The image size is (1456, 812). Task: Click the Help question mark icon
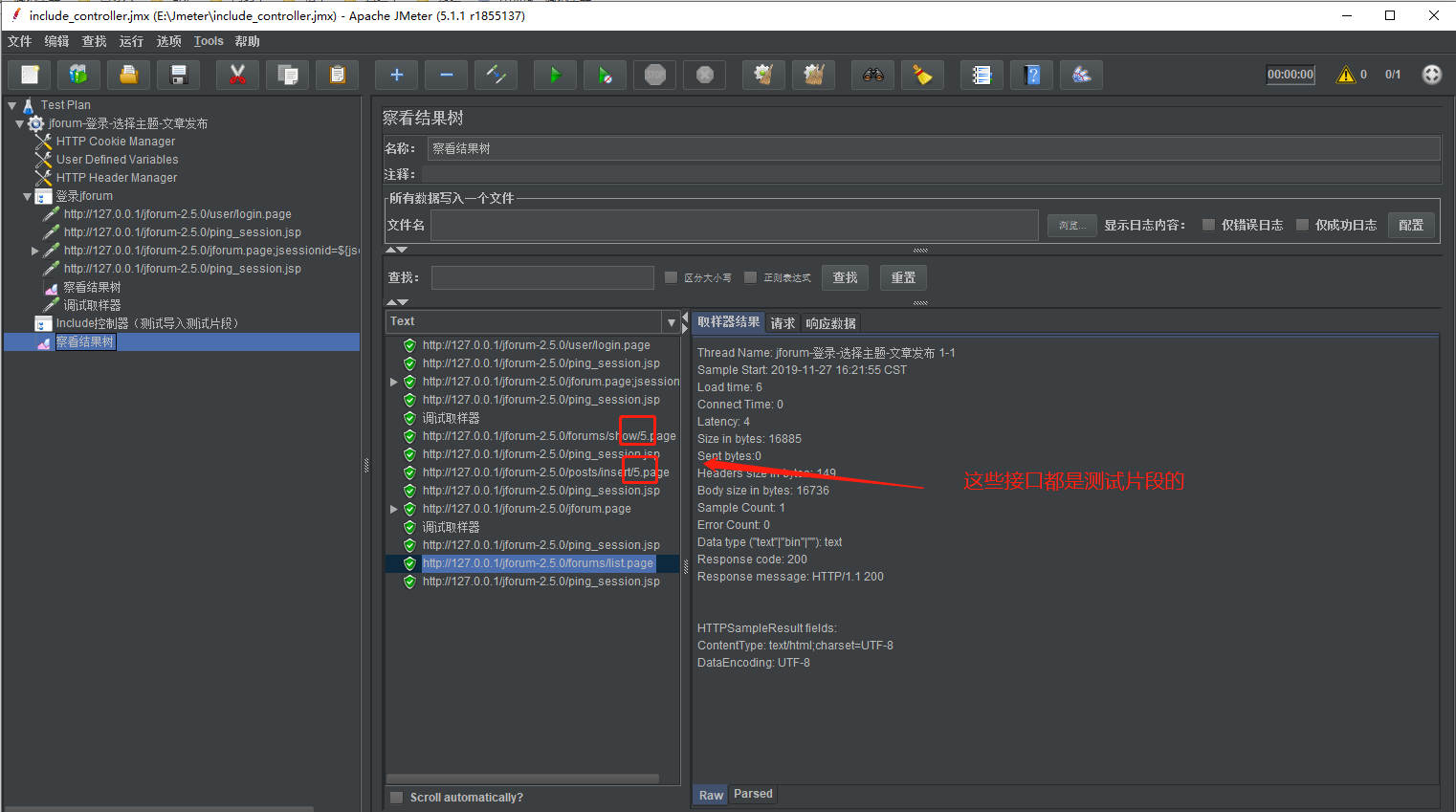[1031, 74]
